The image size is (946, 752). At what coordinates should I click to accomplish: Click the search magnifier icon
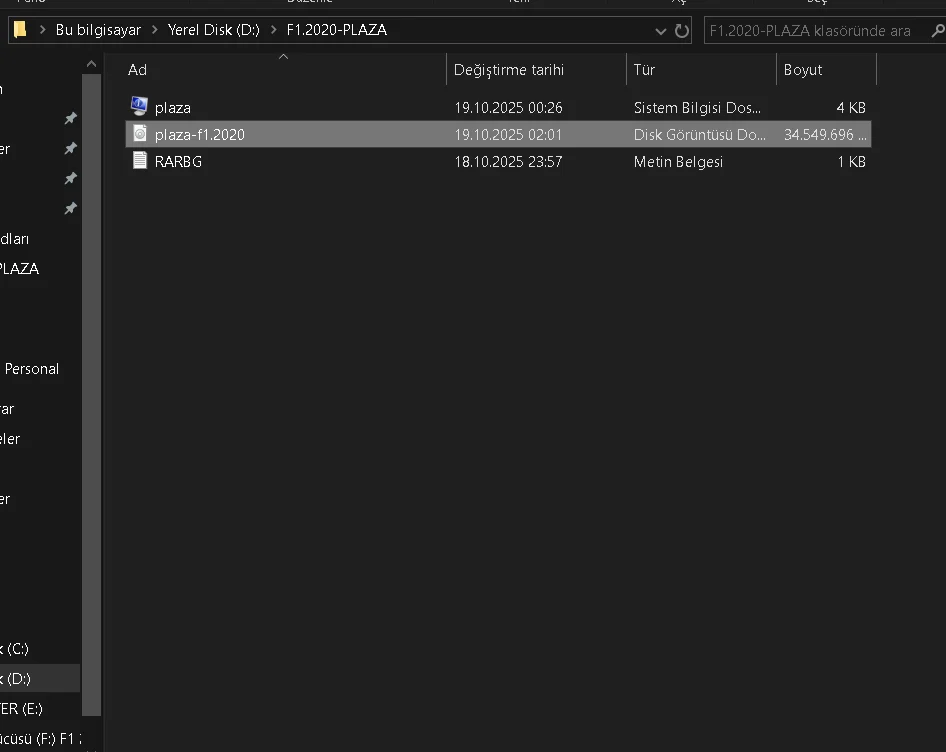[x=938, y=30]
